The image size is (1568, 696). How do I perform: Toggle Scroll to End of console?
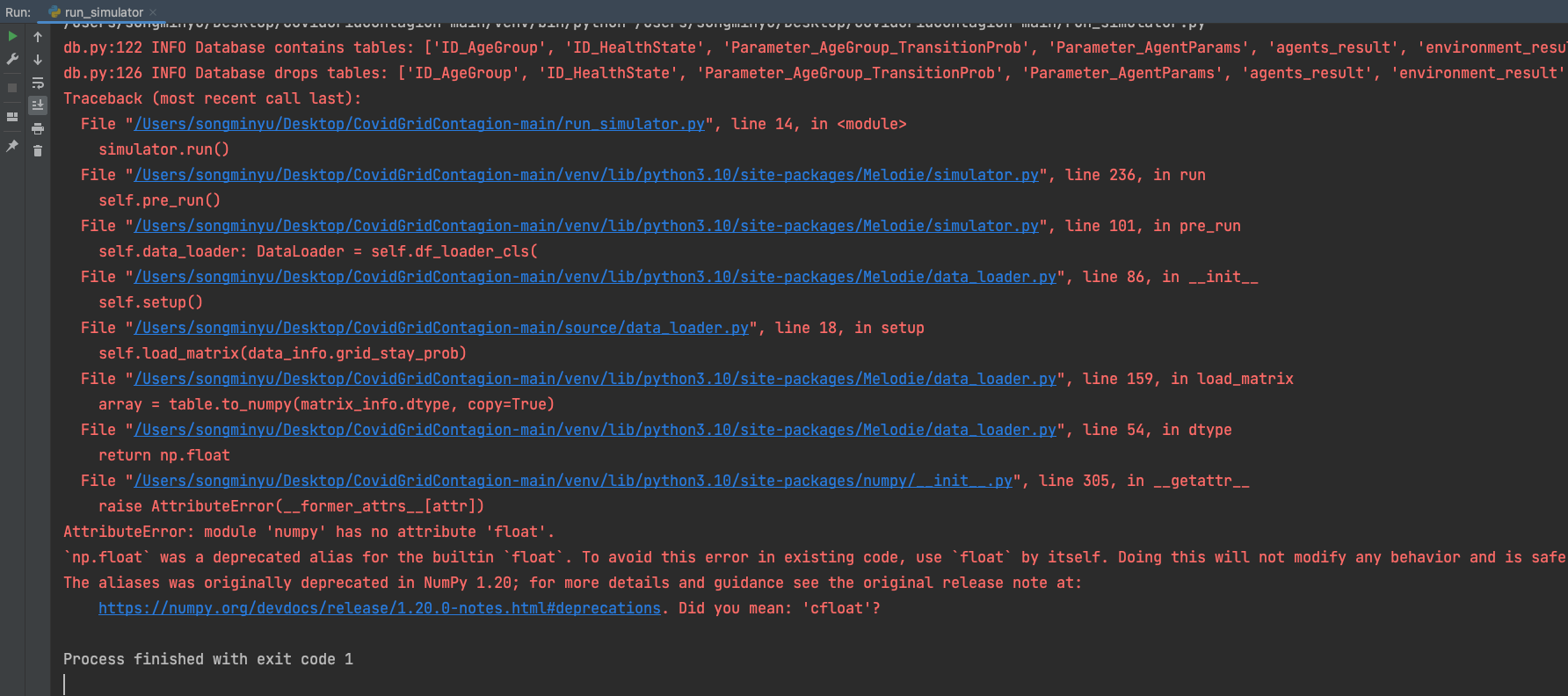38,105
